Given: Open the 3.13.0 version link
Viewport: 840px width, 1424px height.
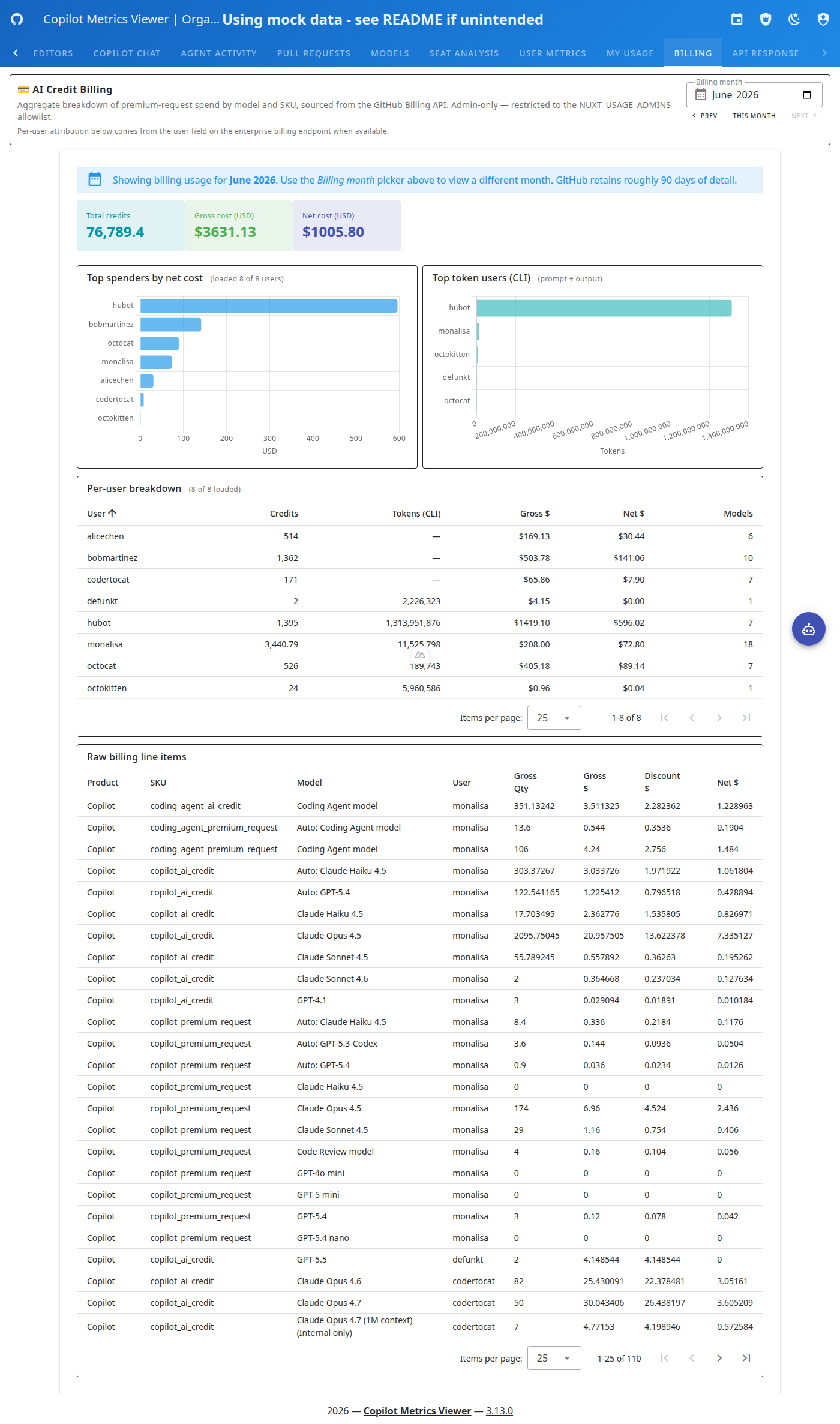Looking at the screenshot, I should pyautogui.click(x=499, y=1411).
